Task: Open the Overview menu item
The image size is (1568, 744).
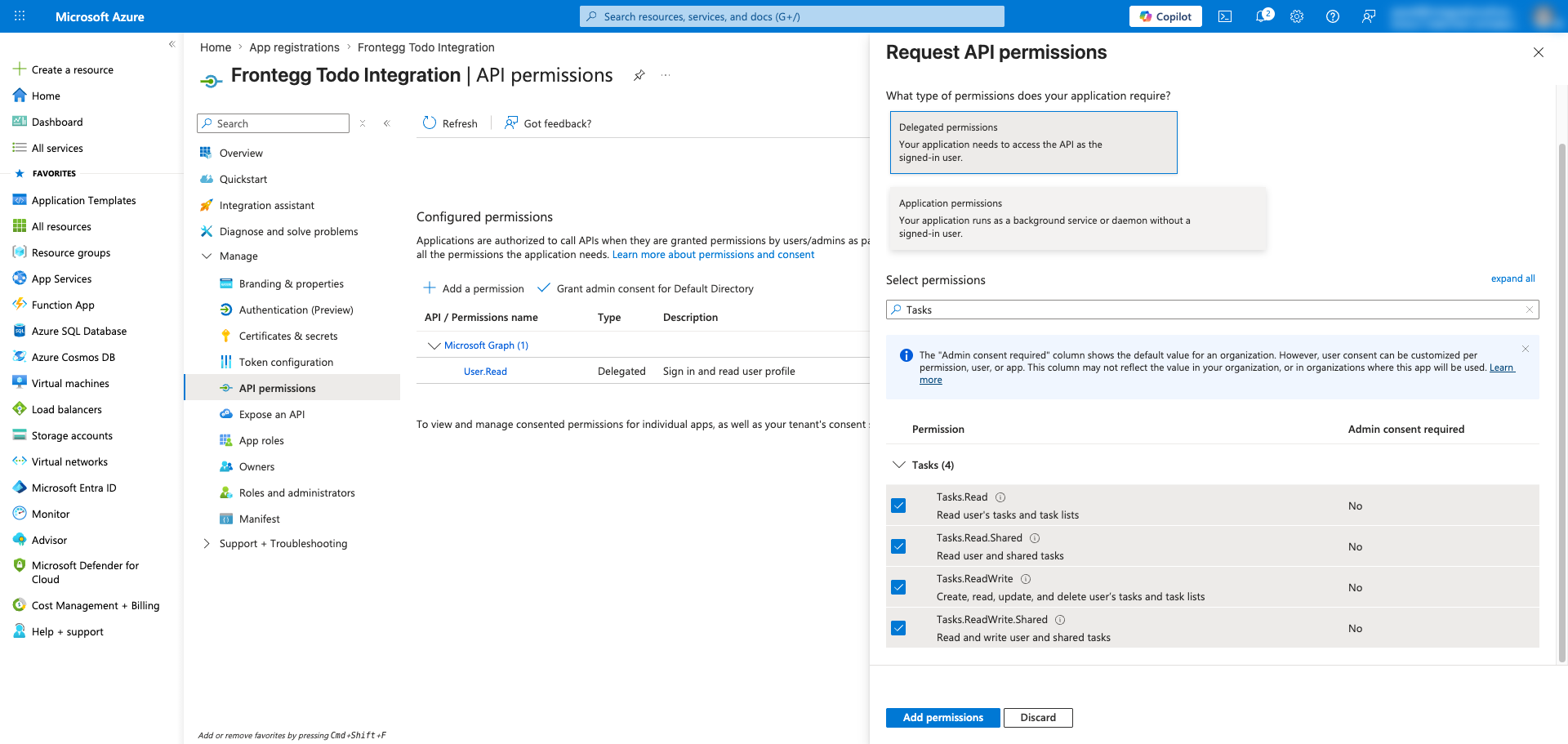Action: click(x=241, y=153)
